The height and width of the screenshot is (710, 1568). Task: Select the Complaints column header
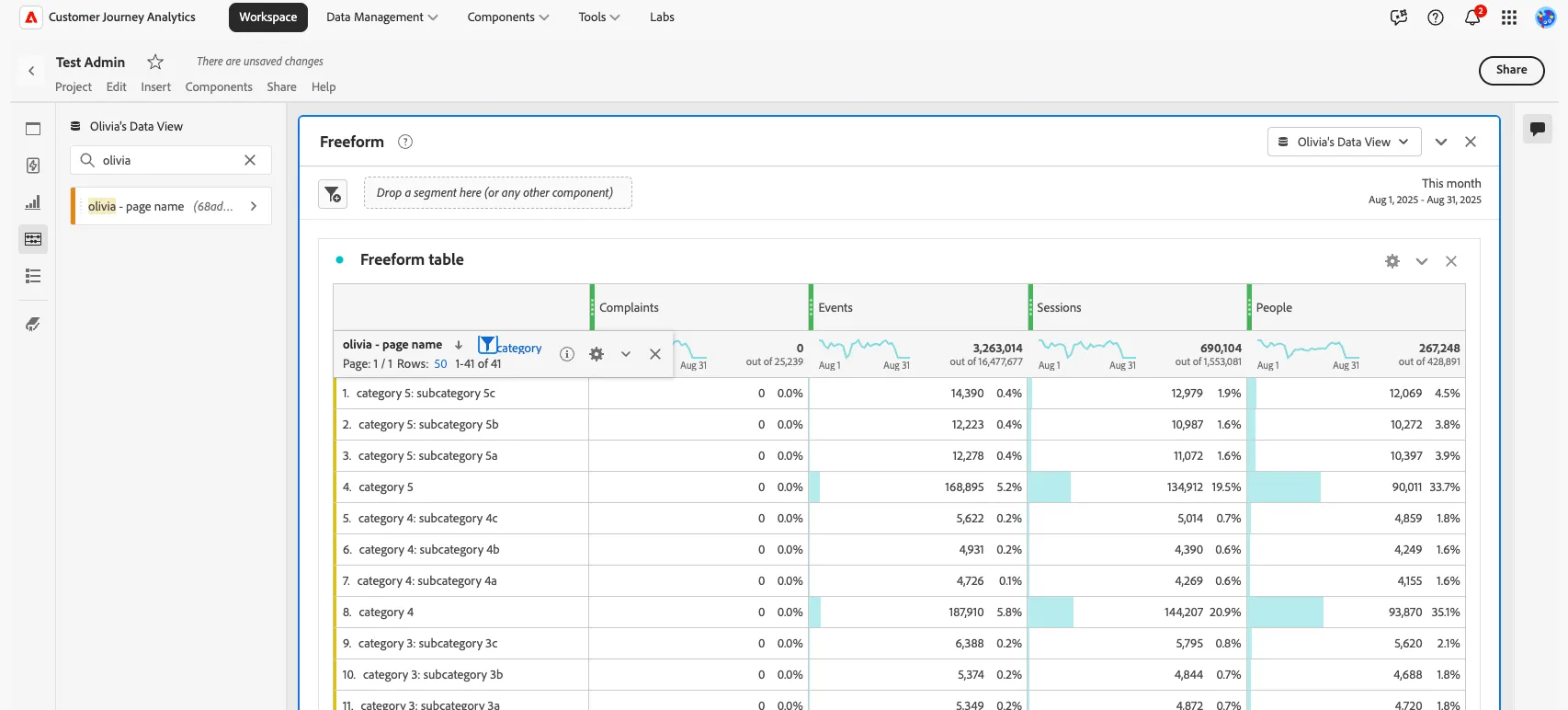(699, 307)
